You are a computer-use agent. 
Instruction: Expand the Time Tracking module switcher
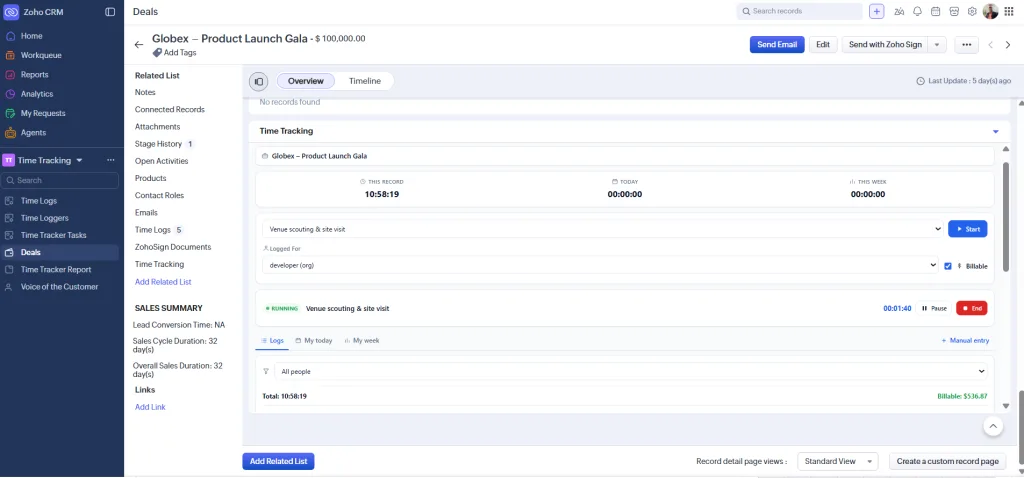[80, 160]
